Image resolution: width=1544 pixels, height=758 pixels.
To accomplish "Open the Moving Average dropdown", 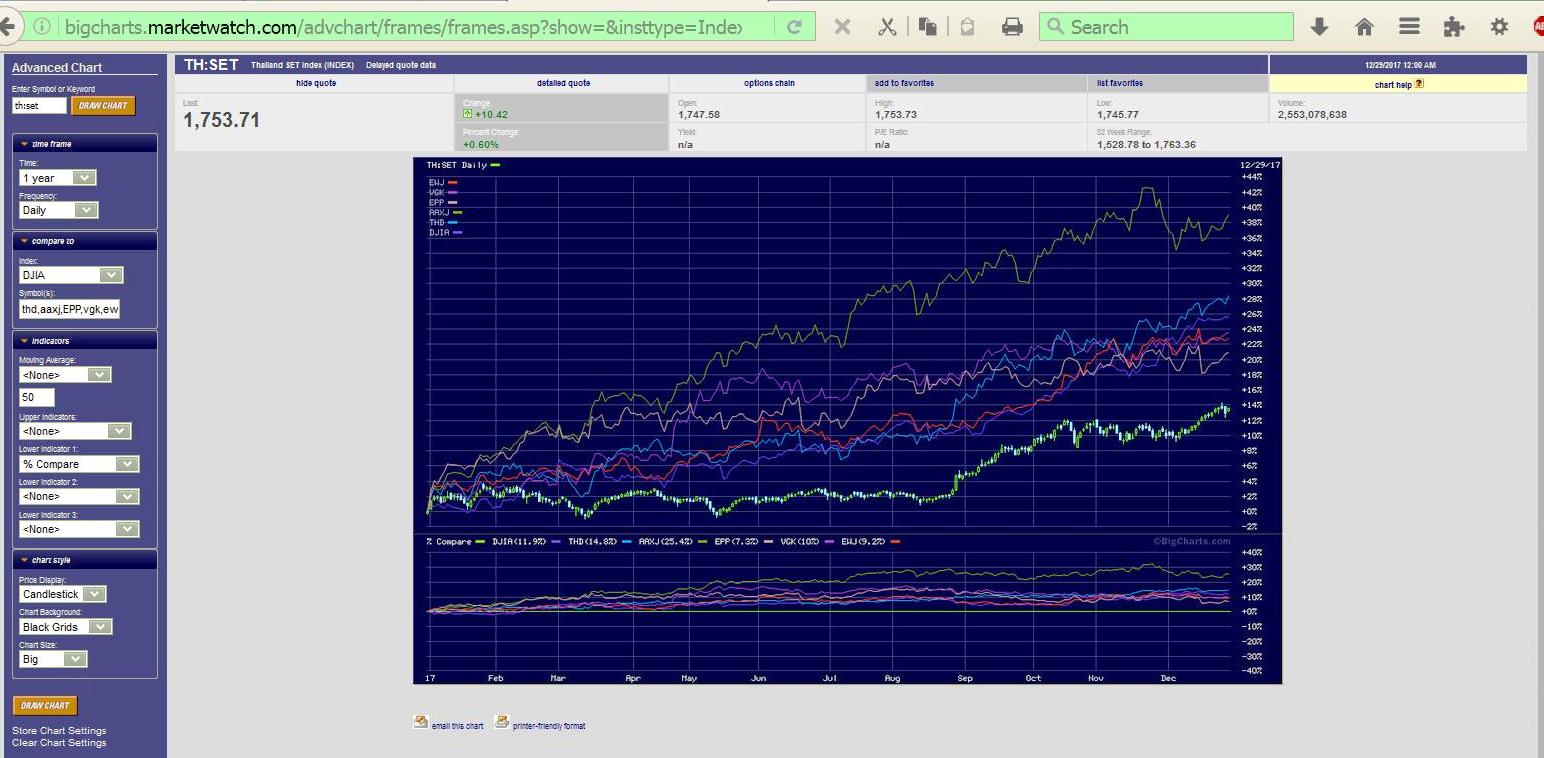I will [65, 374].
